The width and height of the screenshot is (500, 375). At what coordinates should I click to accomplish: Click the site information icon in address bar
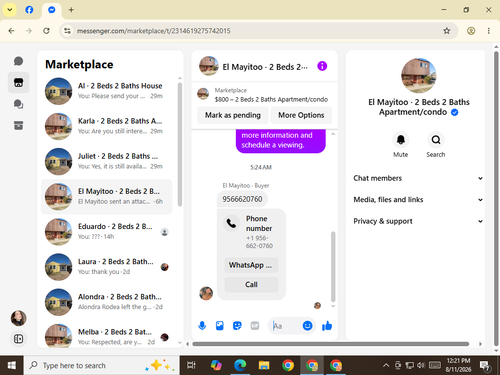click(x=68, y=31)
